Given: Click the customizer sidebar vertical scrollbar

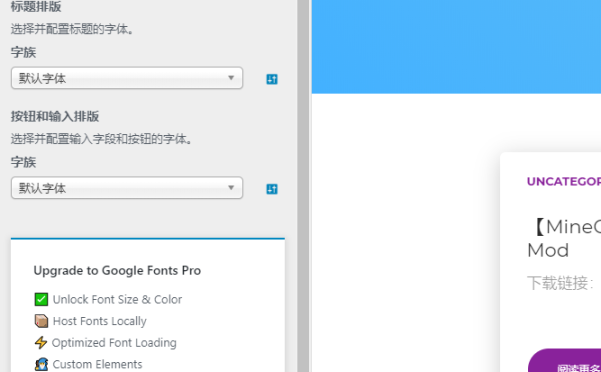Looking at the screenshot, I should (x=303, y=186).
